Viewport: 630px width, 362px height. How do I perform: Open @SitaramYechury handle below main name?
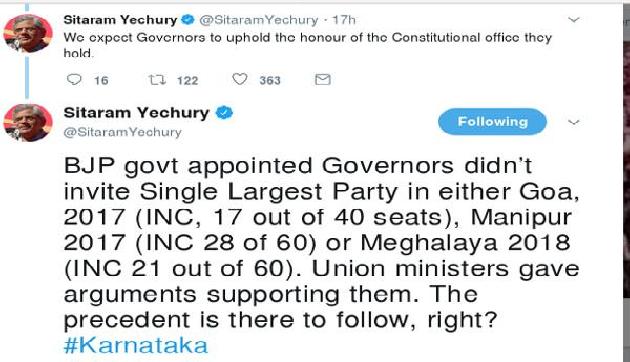tap(123, 132)
